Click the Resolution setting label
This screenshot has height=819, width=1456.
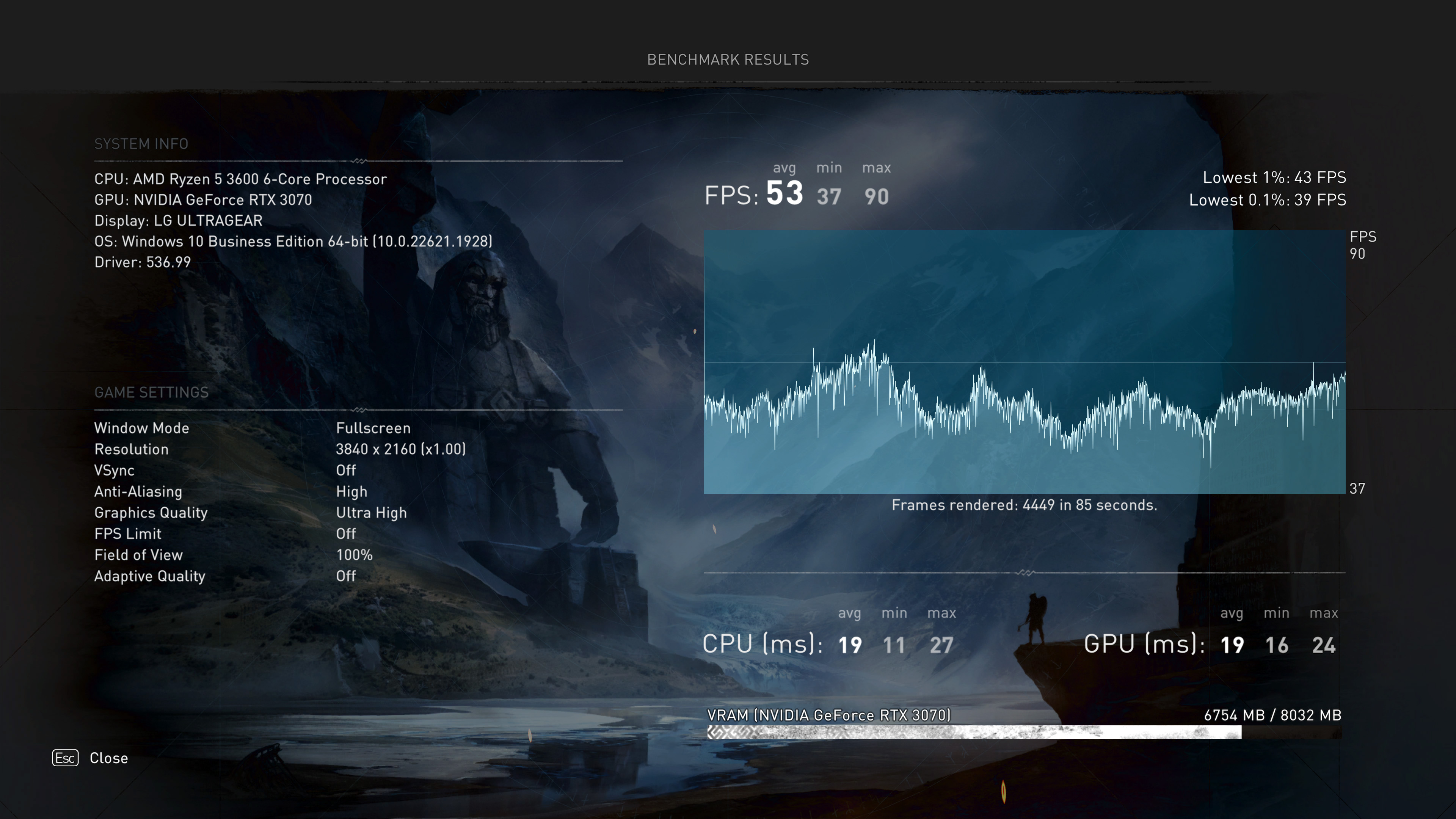132,449
